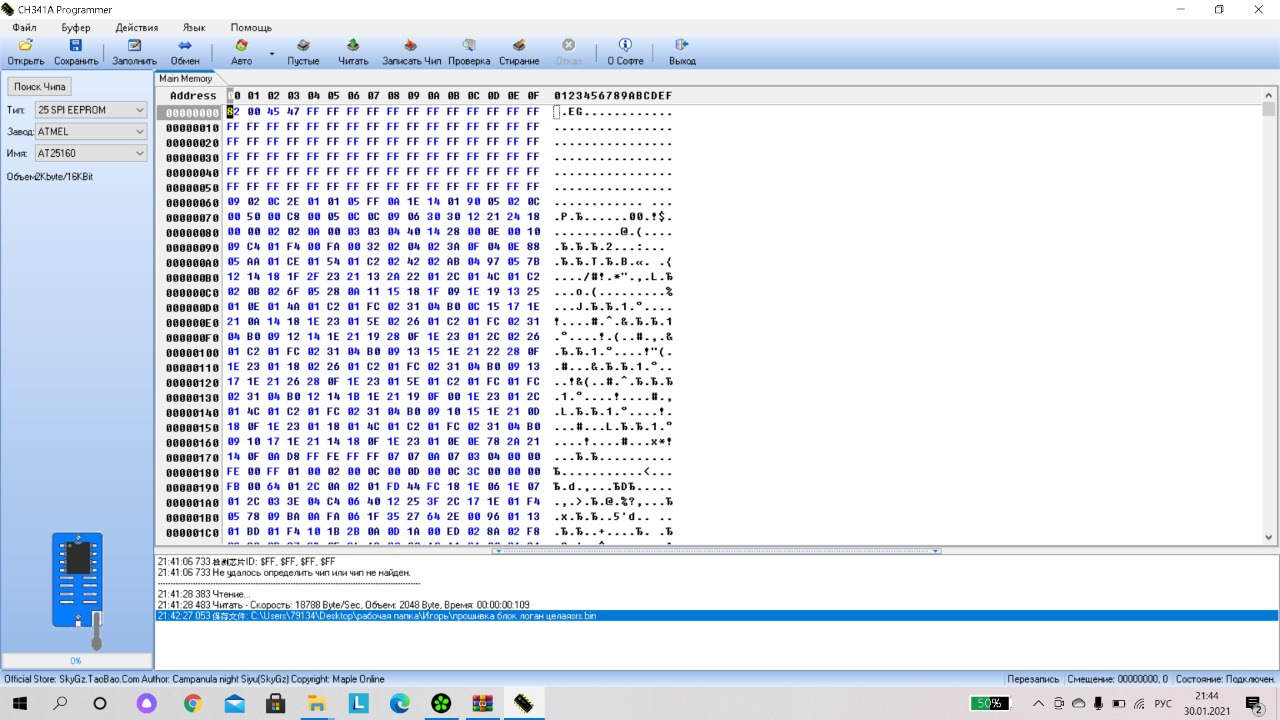Open WinRAR from the taskbar
Screen dimensions: 1280x720
[x=482, y=704]
